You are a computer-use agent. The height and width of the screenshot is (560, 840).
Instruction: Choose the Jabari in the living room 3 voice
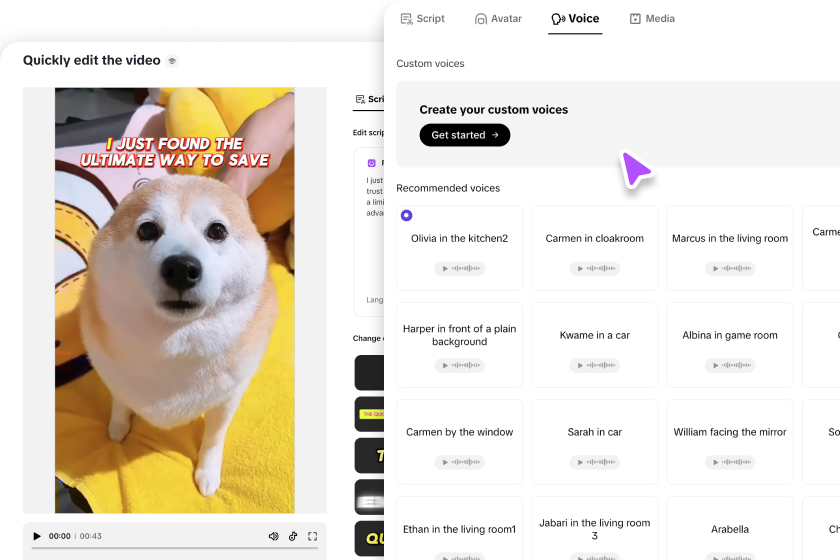pos(595,528)
